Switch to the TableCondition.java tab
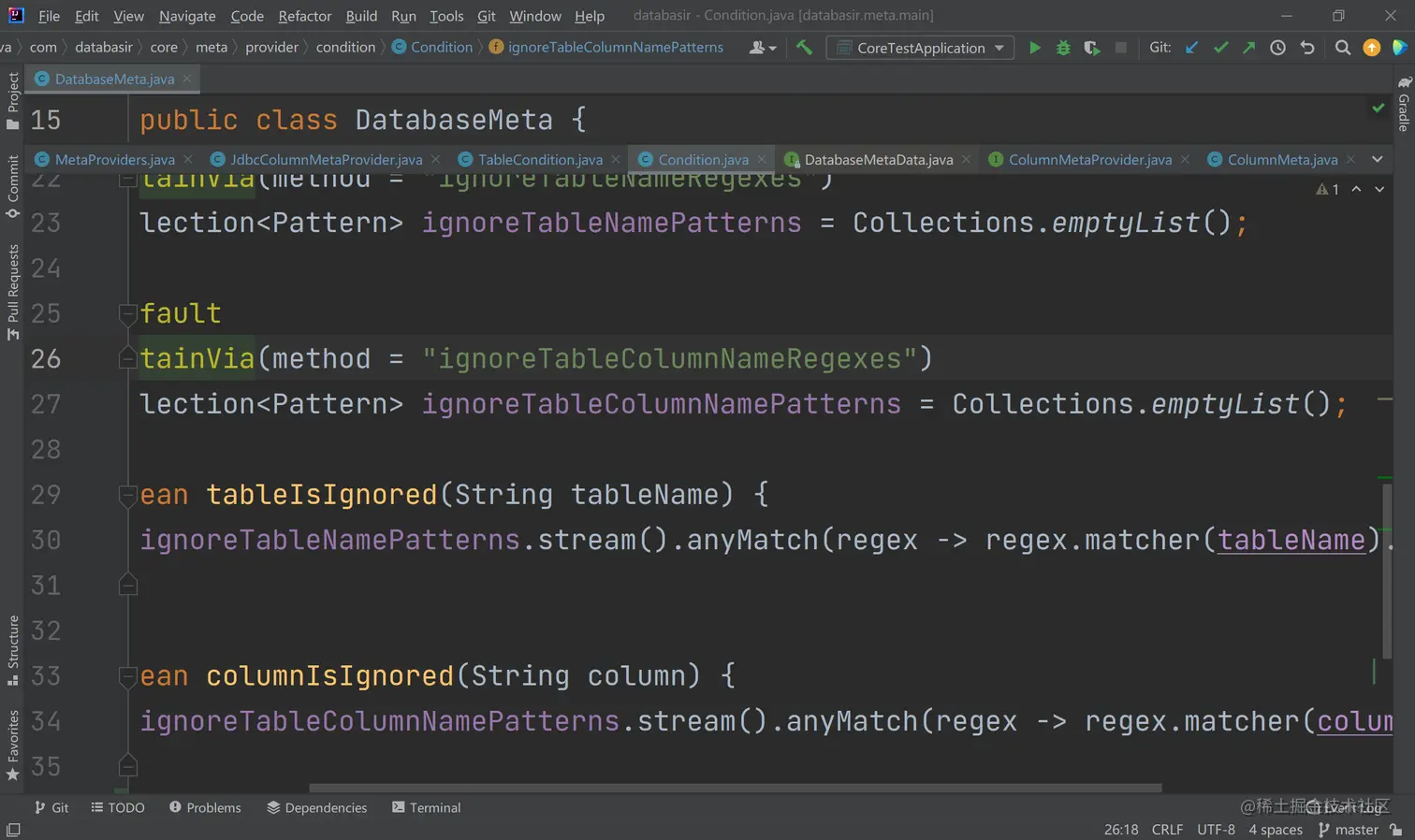1415x840 pixels. 539,160
